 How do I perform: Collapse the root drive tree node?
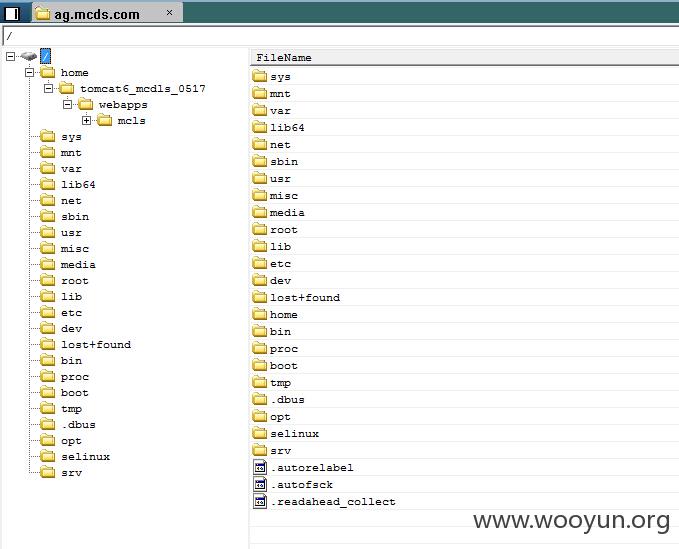coord(10,56)
